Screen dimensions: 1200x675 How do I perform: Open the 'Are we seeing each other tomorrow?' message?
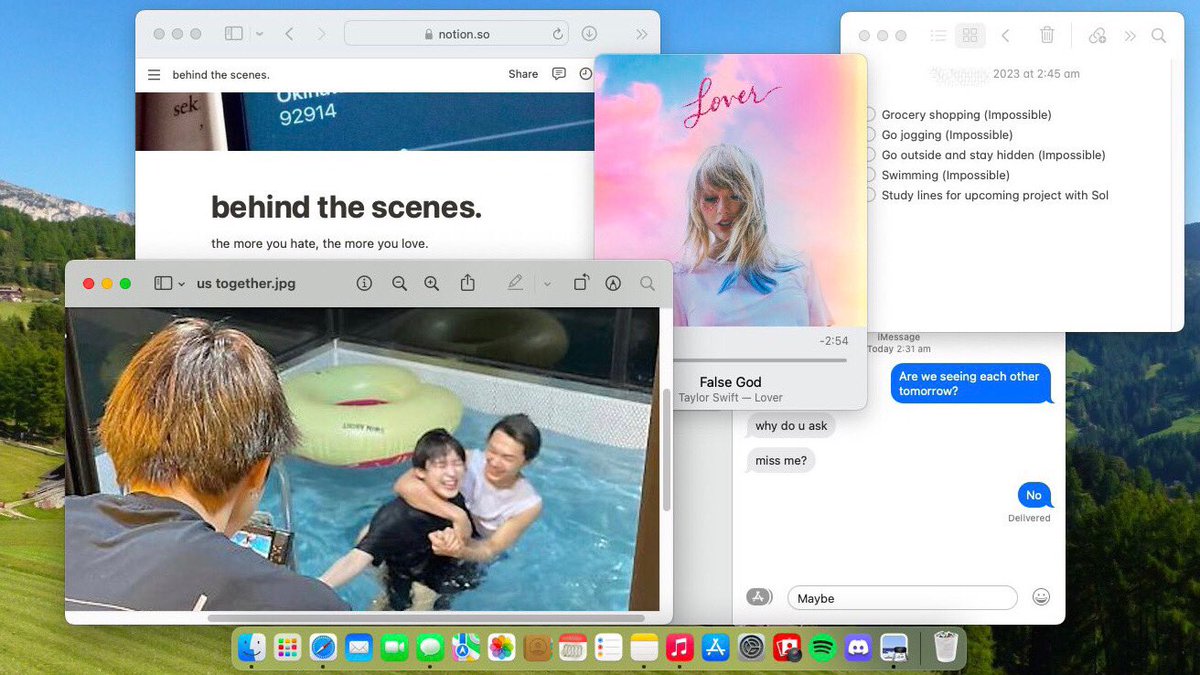[x=969, y=384]
